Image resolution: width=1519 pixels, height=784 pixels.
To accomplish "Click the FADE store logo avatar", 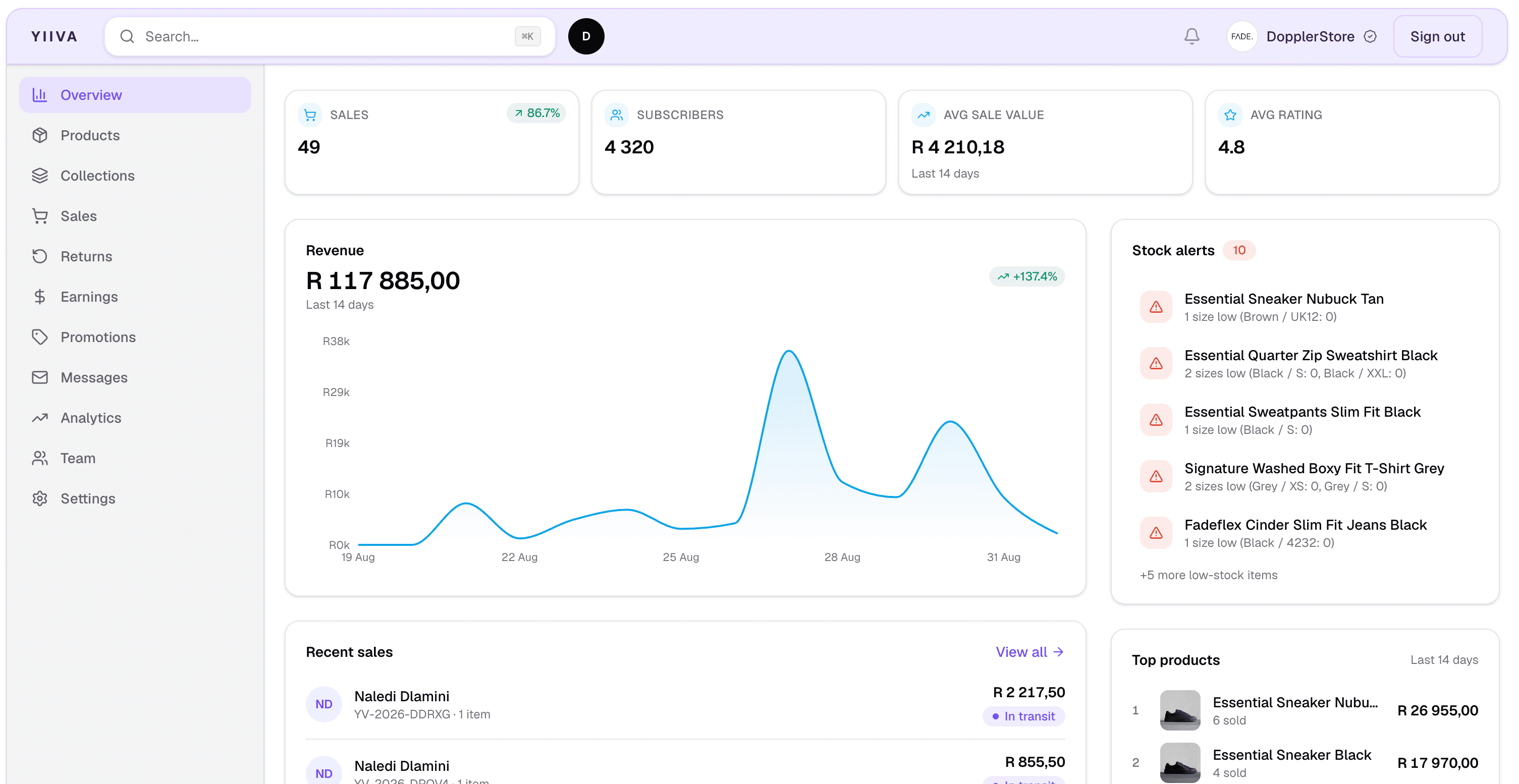I will (x=1242, y=36).
